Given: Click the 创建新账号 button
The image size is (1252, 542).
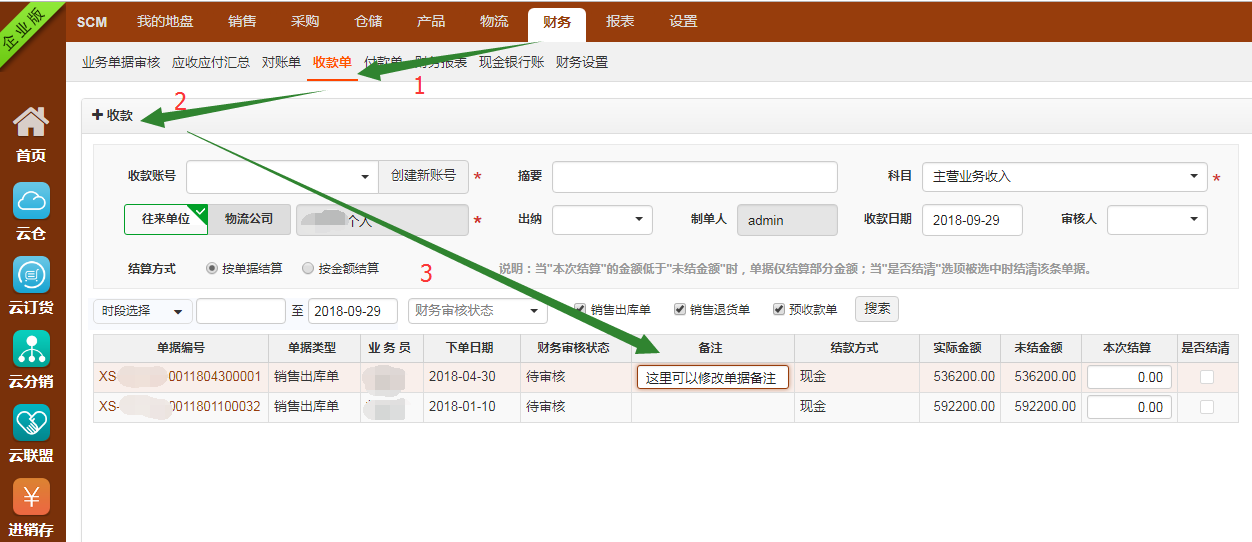Looking at the screenshot, I should coord(423,176).
